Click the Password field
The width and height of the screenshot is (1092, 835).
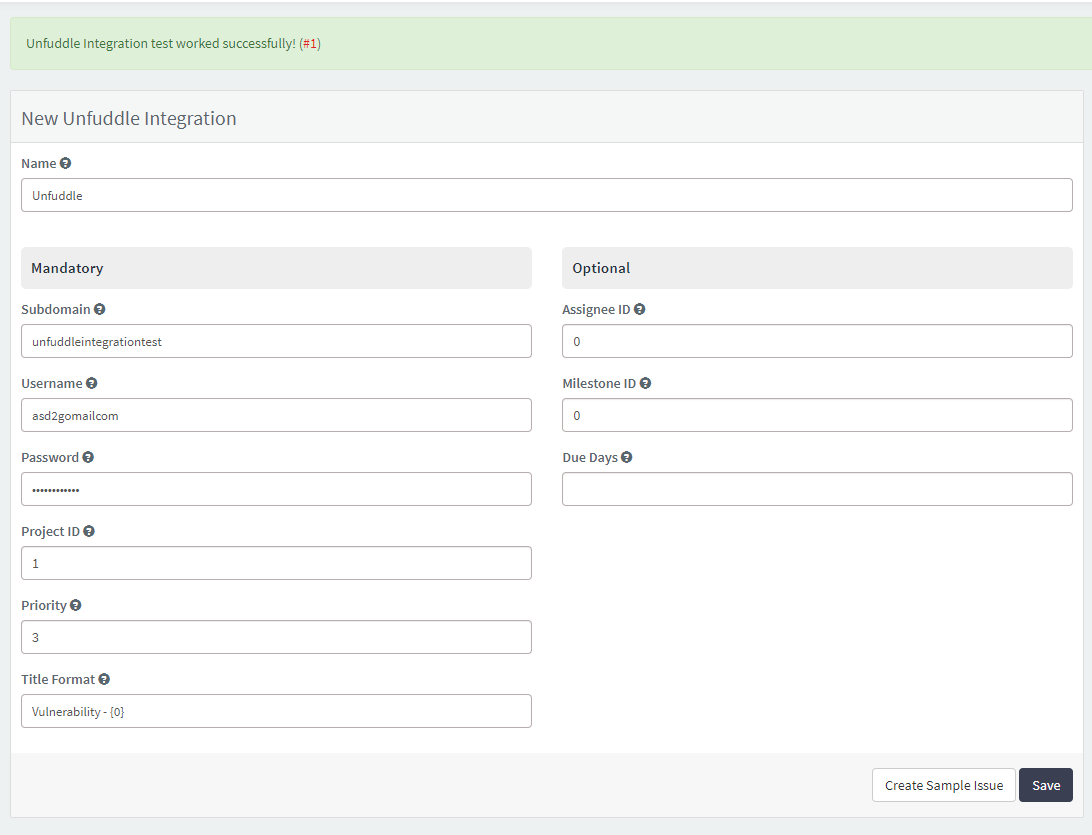(276, 489)
